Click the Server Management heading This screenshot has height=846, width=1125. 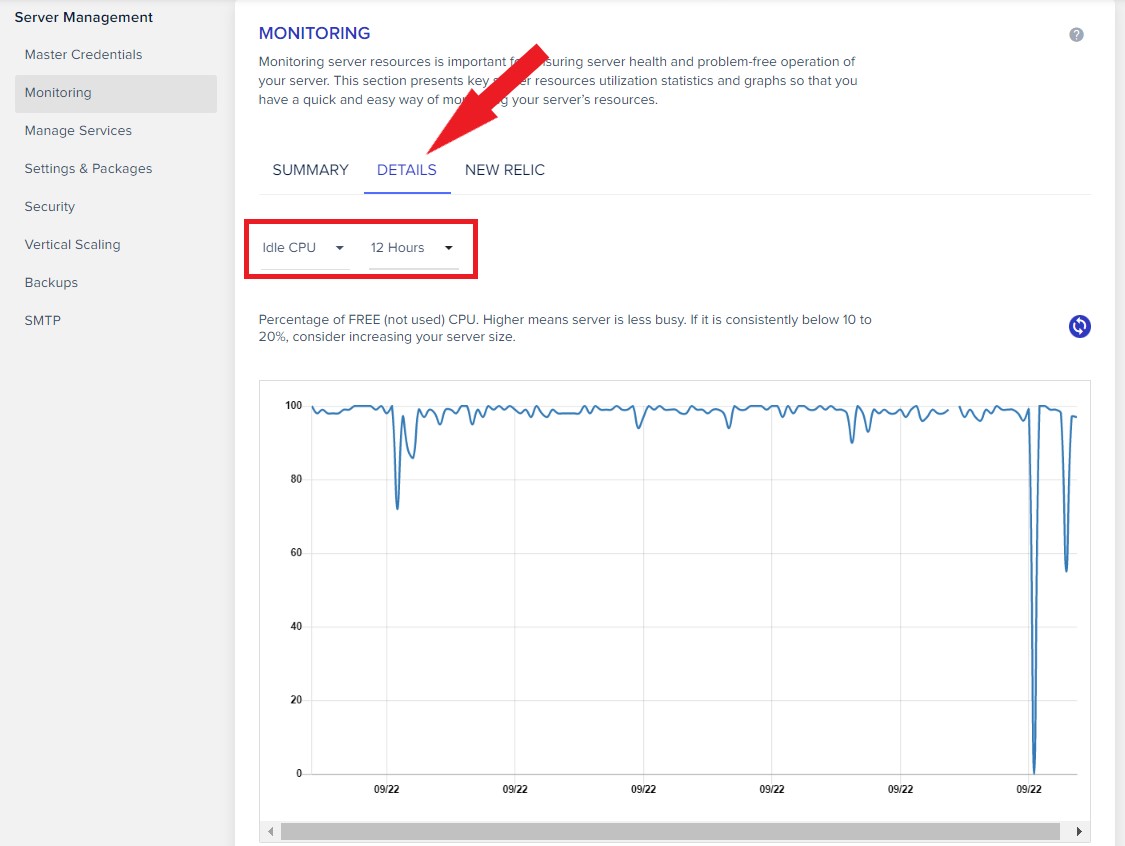83,17
